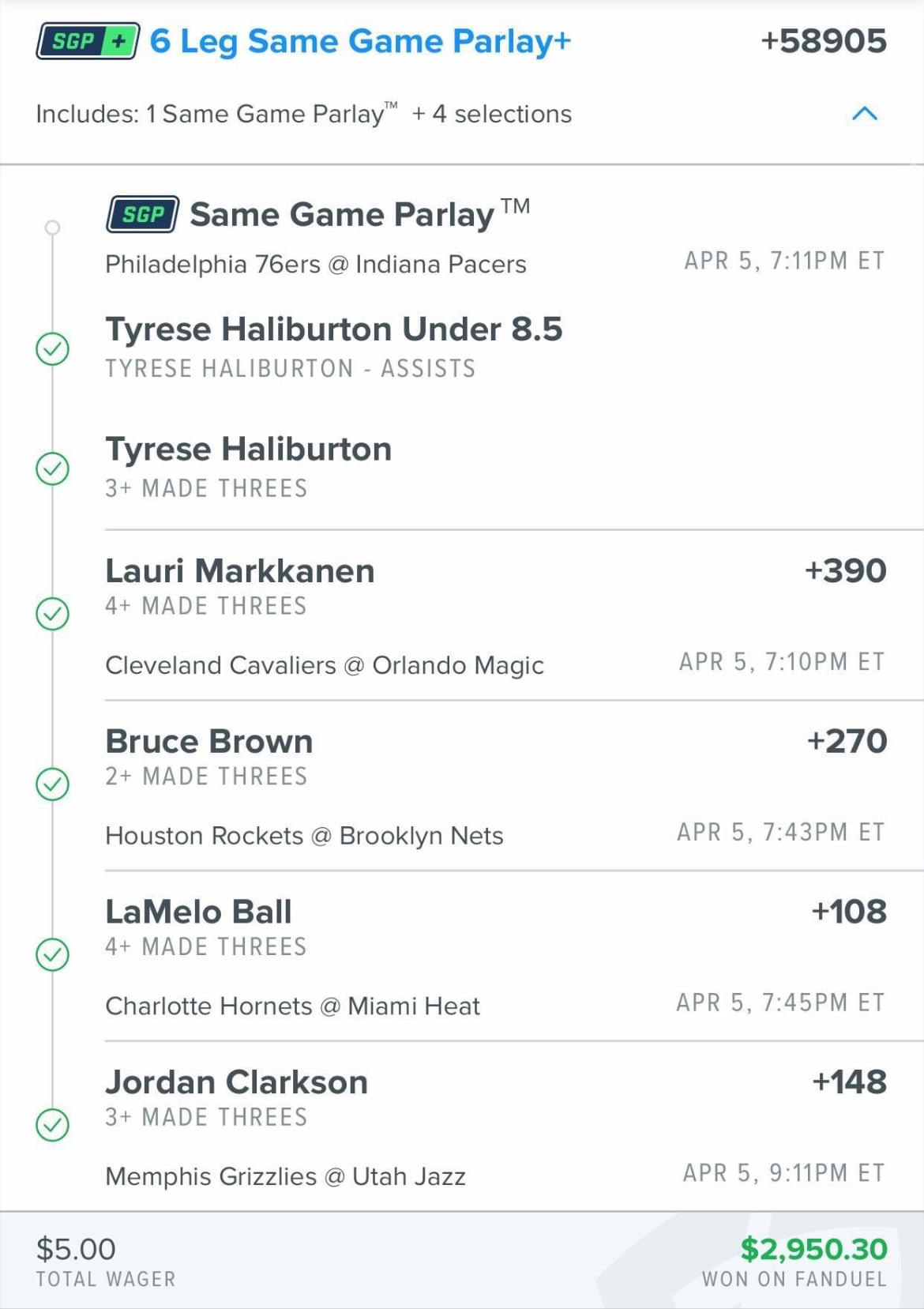Click green checkmark next to LaMelo Ball

click(53, 954)
